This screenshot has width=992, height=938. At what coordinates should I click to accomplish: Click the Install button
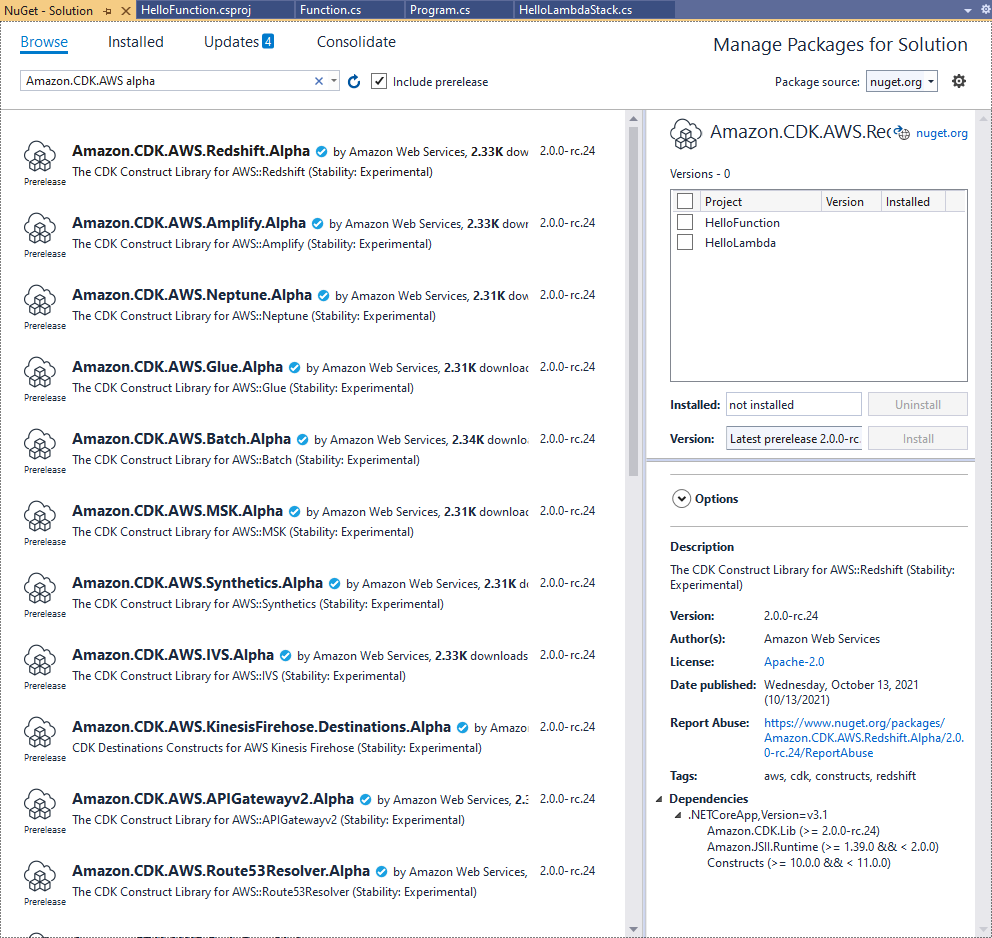[x=917, y=438]
